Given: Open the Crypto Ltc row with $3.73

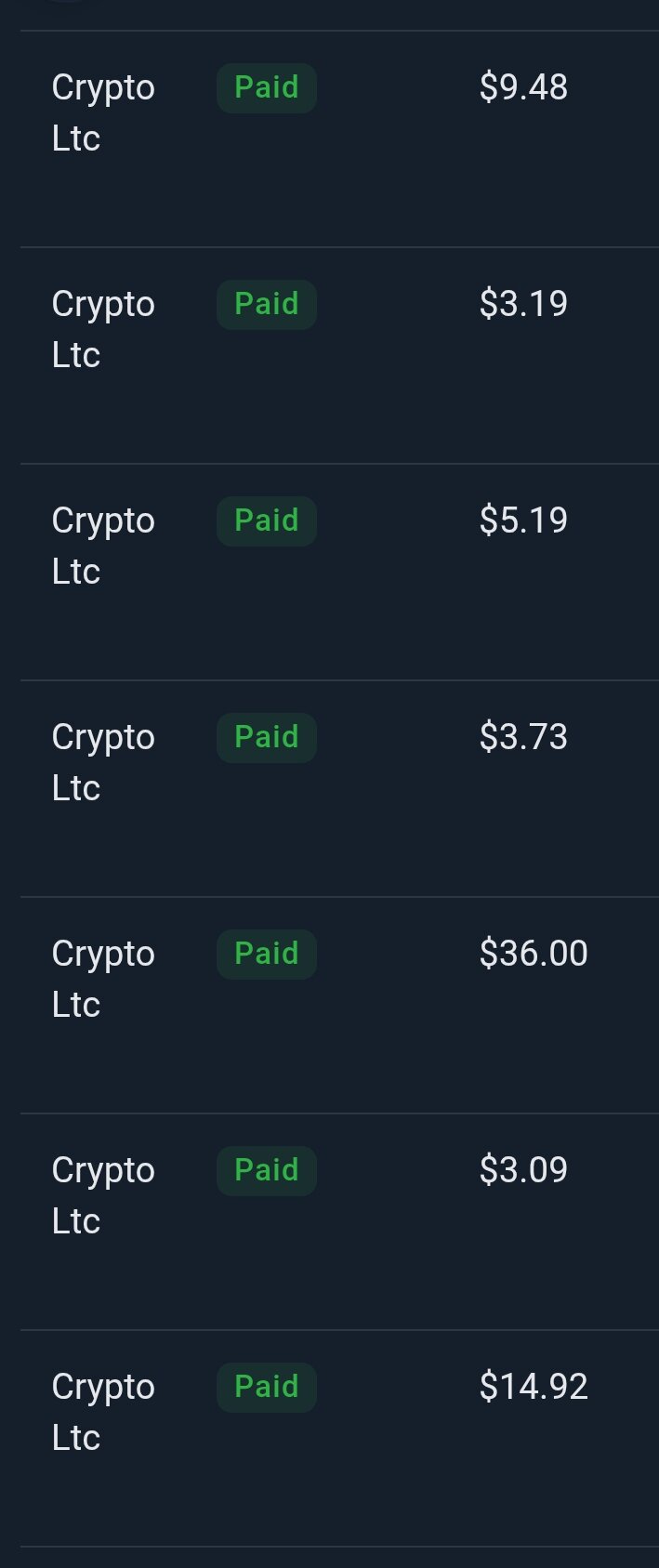Looking at the screenshot, I should coord(339,789).
